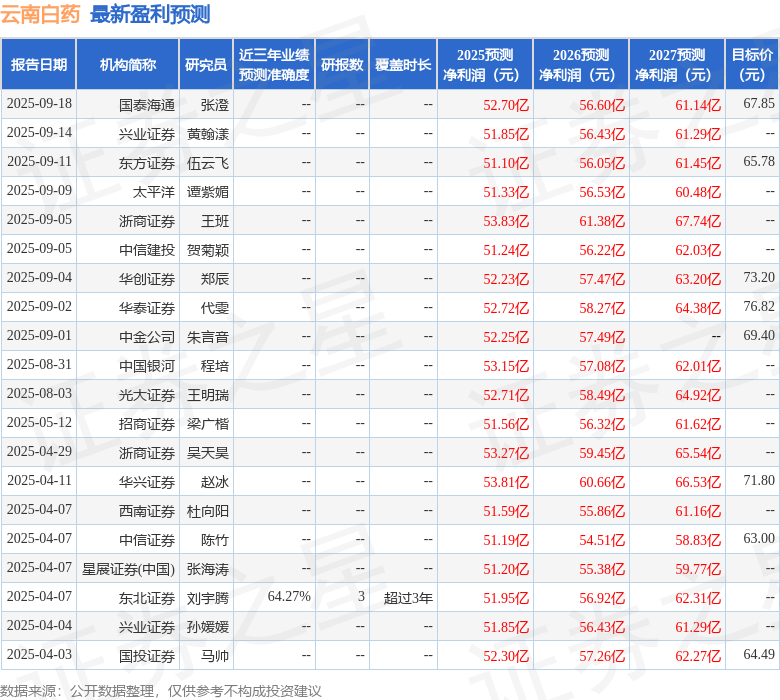Select researcher 马帅
The height and width of the screenshot is (700, 780).
(215, 656)
